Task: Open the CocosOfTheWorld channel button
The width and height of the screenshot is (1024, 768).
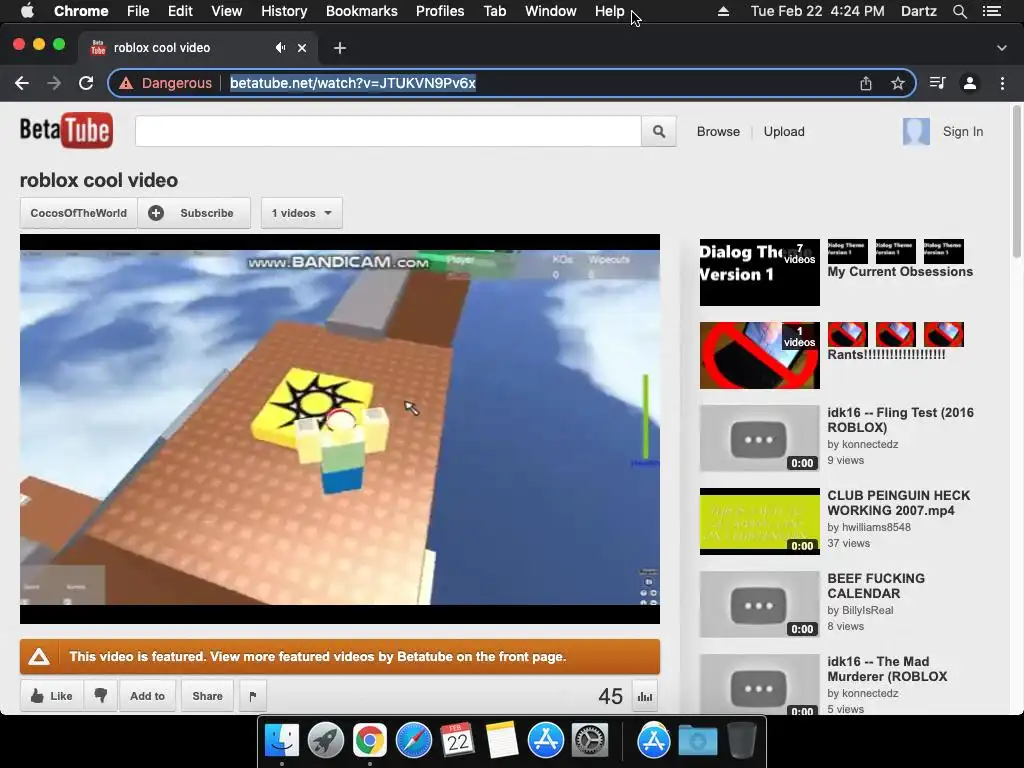Action: (78, 213)
